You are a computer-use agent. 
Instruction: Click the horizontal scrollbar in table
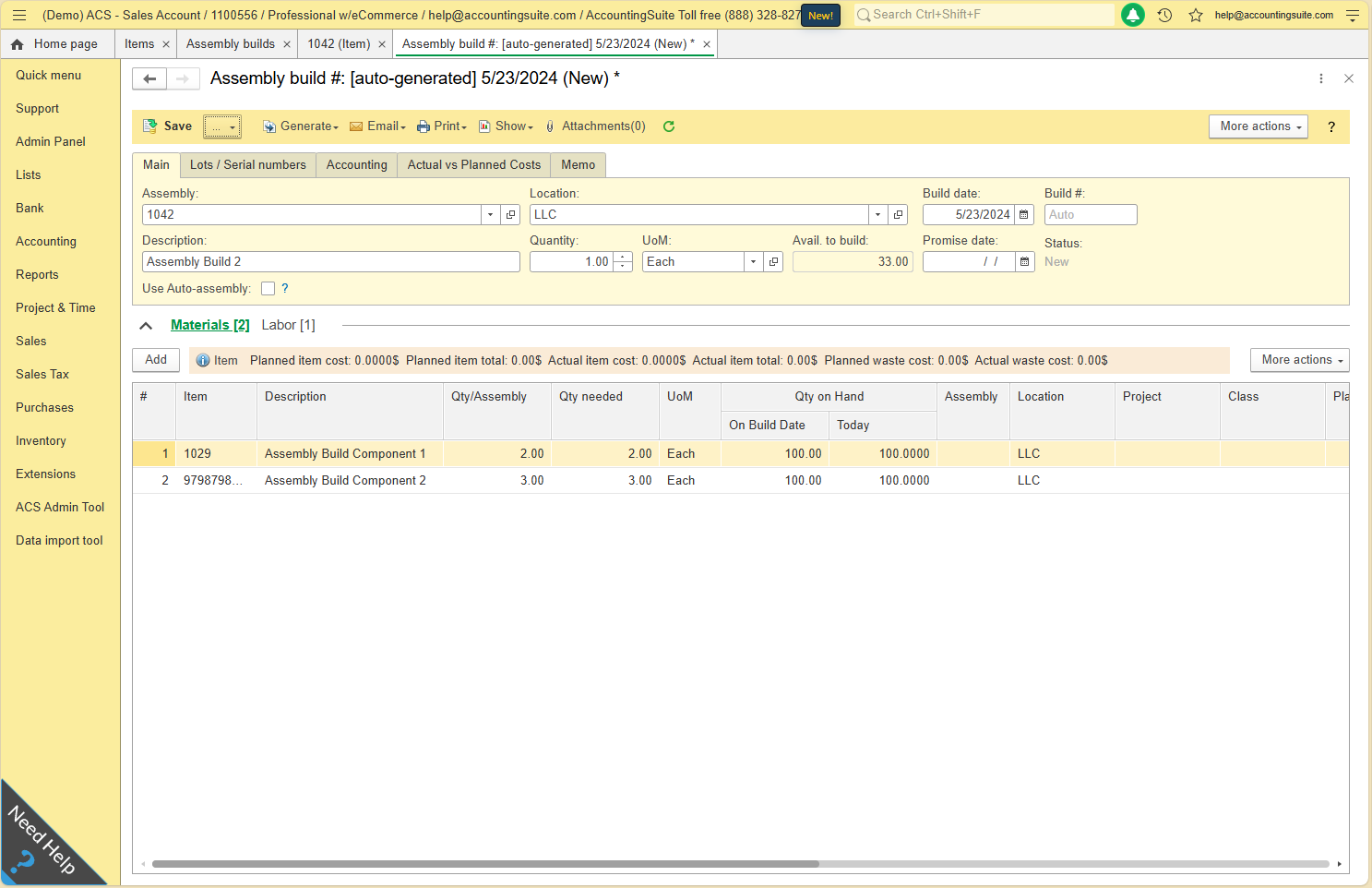click(x=485, y=864)
